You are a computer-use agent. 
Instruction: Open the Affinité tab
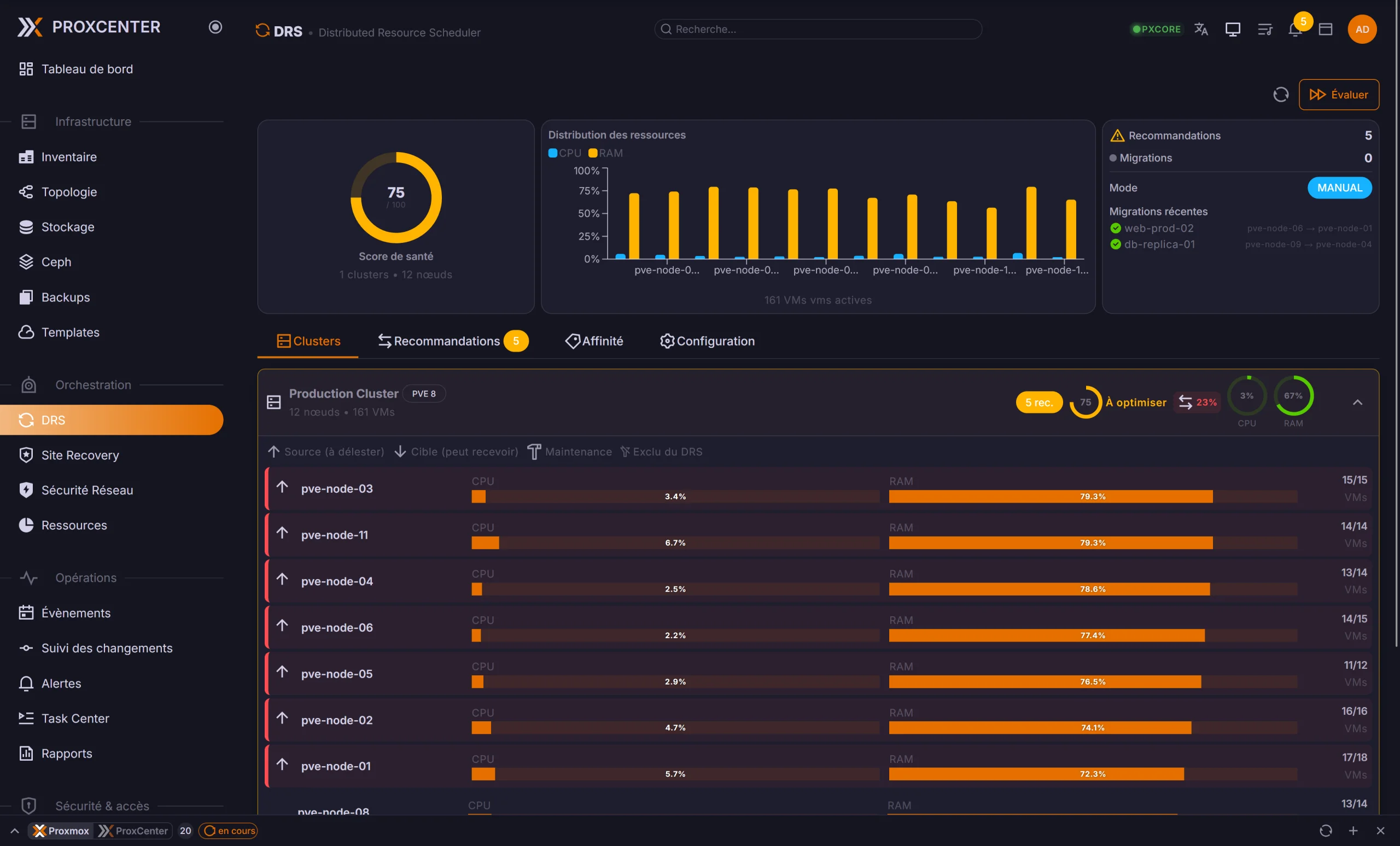point(594,341)
